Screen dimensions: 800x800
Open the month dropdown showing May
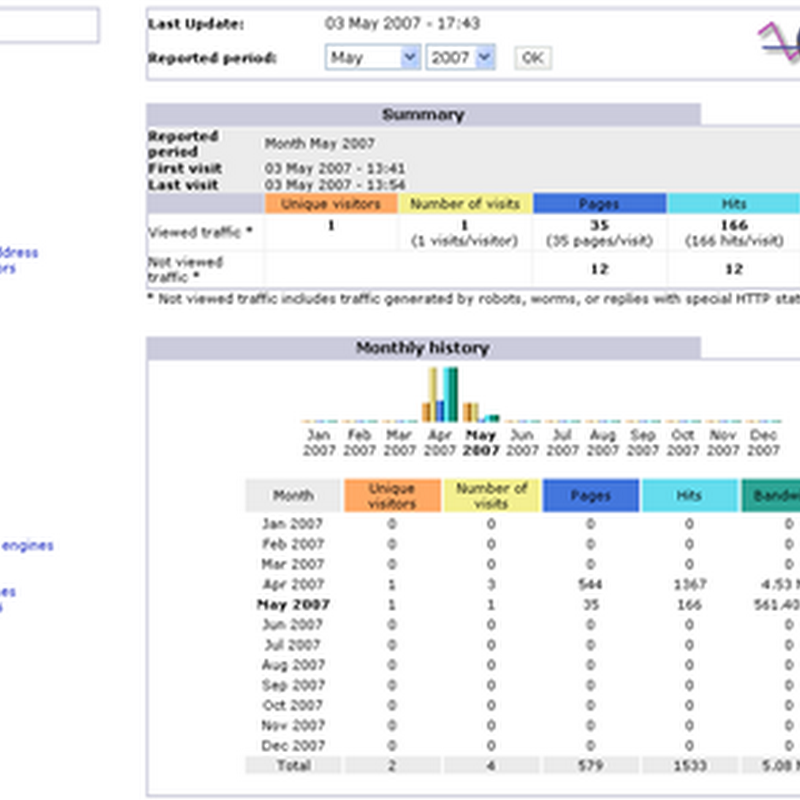[x=372, y=57]
